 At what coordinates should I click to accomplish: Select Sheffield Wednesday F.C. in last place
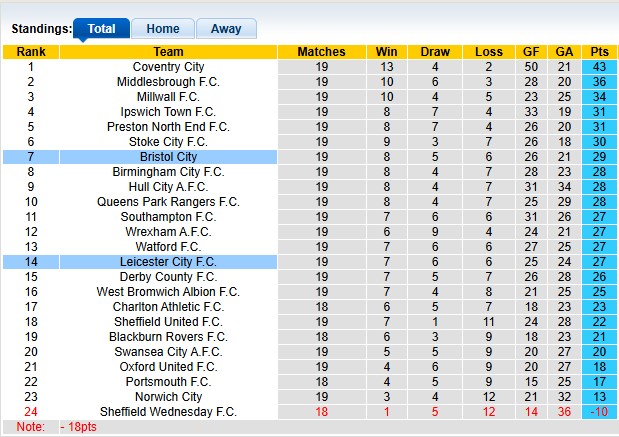click(168, 412)
